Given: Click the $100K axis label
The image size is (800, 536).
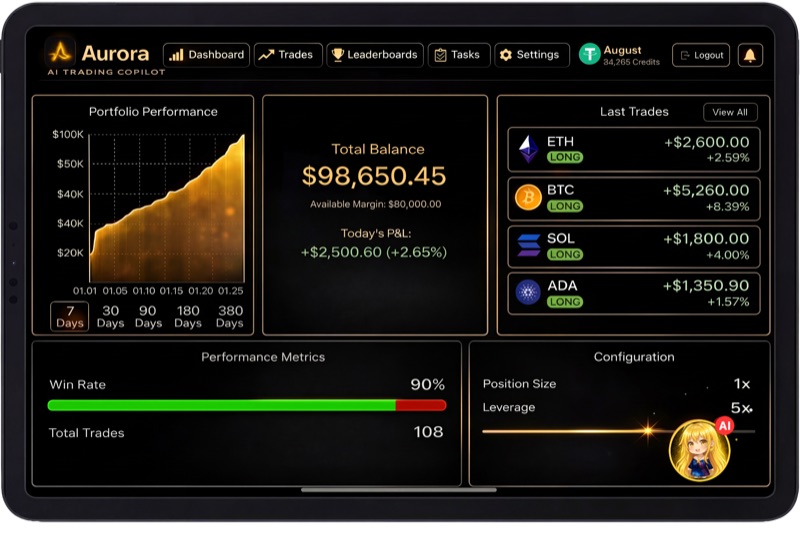Looking at the screenshot, I should [68, 135].
